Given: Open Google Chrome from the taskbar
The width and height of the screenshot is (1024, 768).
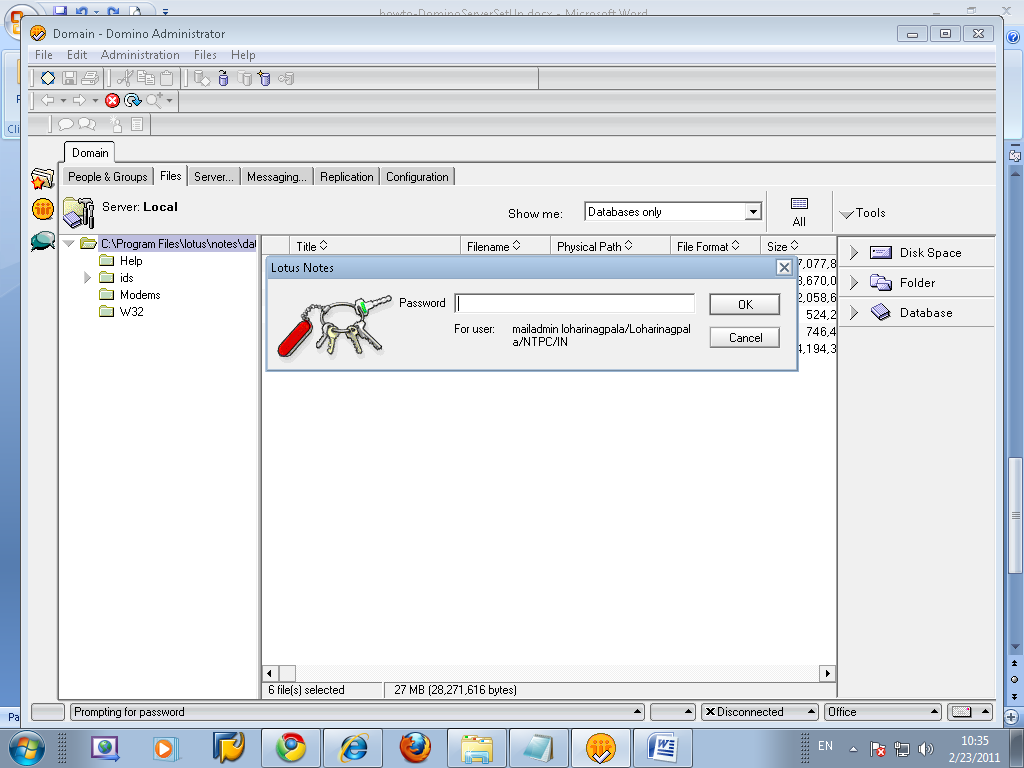Looking at the screenshot, I should [291, 748].
